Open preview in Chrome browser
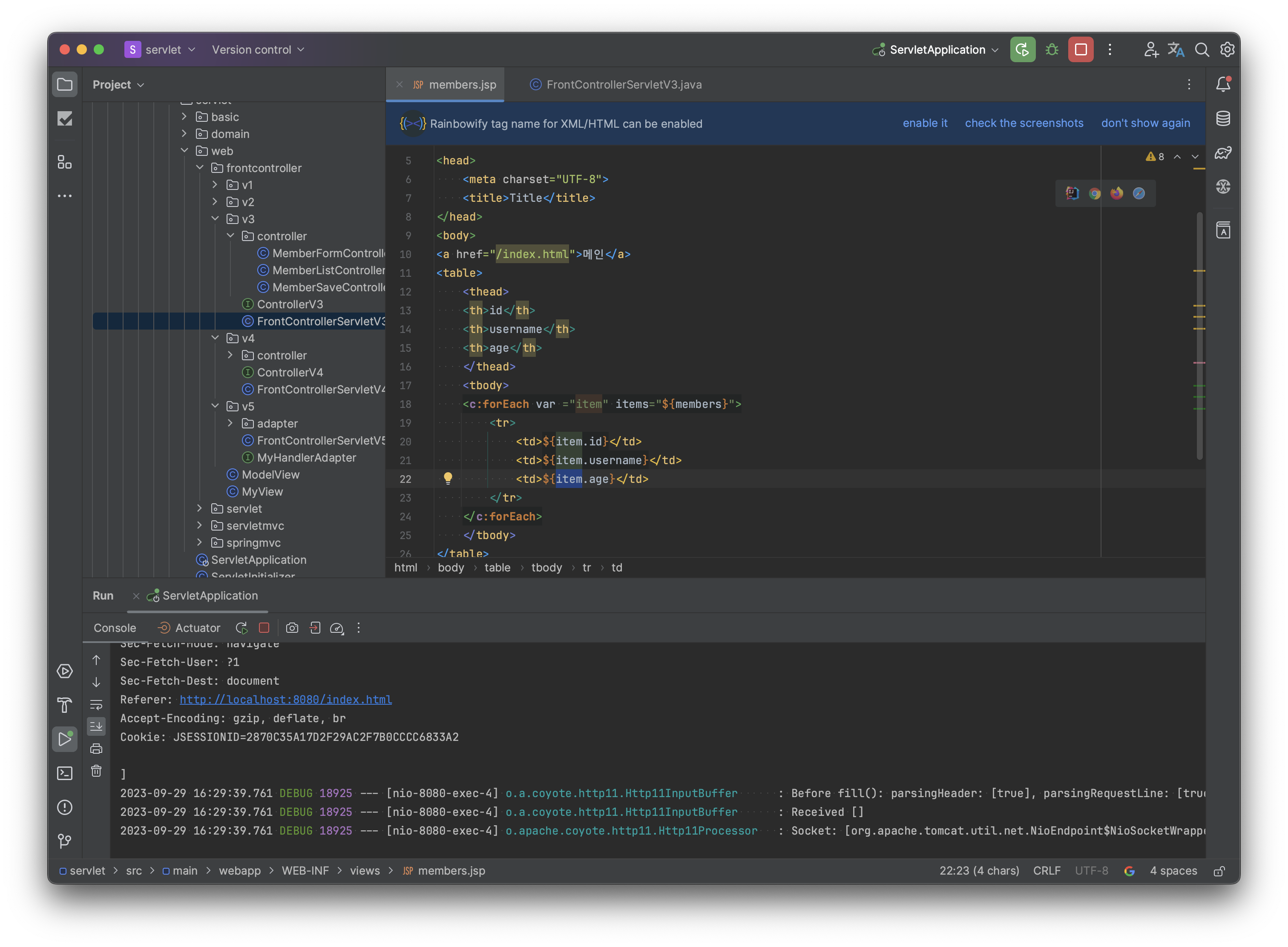The width and height of the screenshot is (1288, 947). (x=1094, y=193)
